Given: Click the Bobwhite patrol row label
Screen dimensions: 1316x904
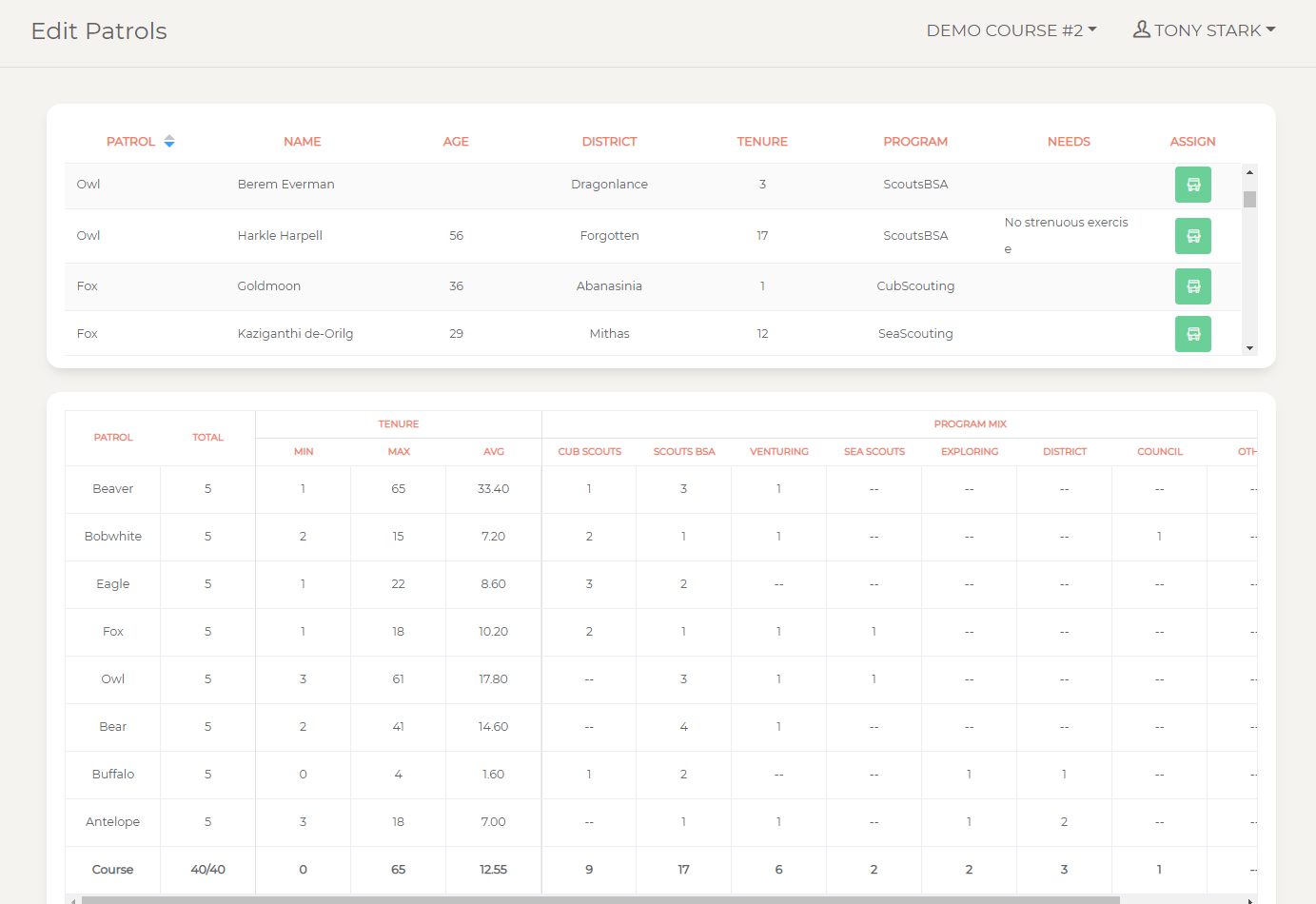Looking at the screenshot, I should point(112,537).
